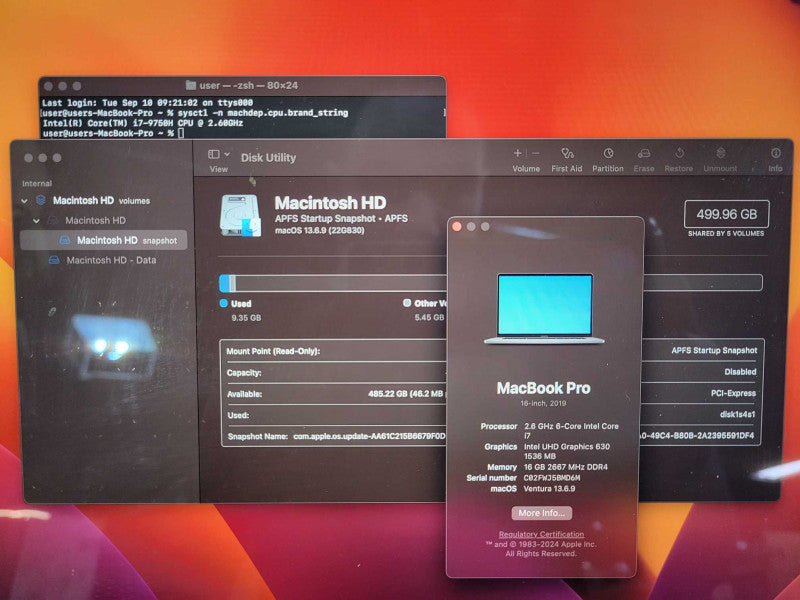Open the Info button in Disk Utility toolbar
The image size is (800, 600).
pyautogui.click(x=776, y=153)
